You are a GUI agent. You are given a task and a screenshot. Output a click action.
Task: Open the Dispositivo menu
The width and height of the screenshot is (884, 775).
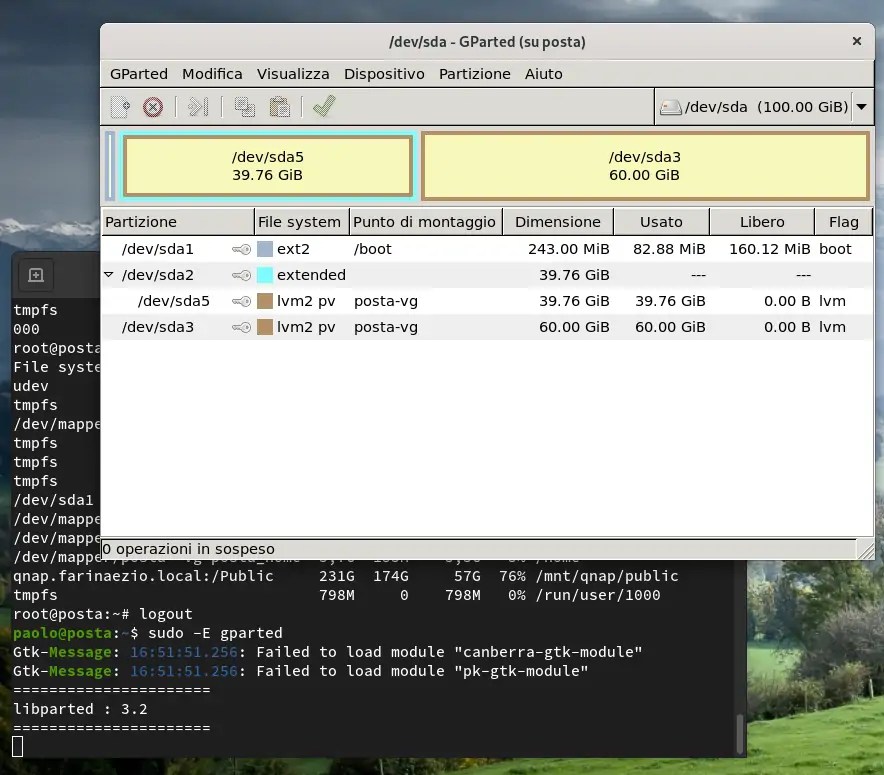pos(384,74)
